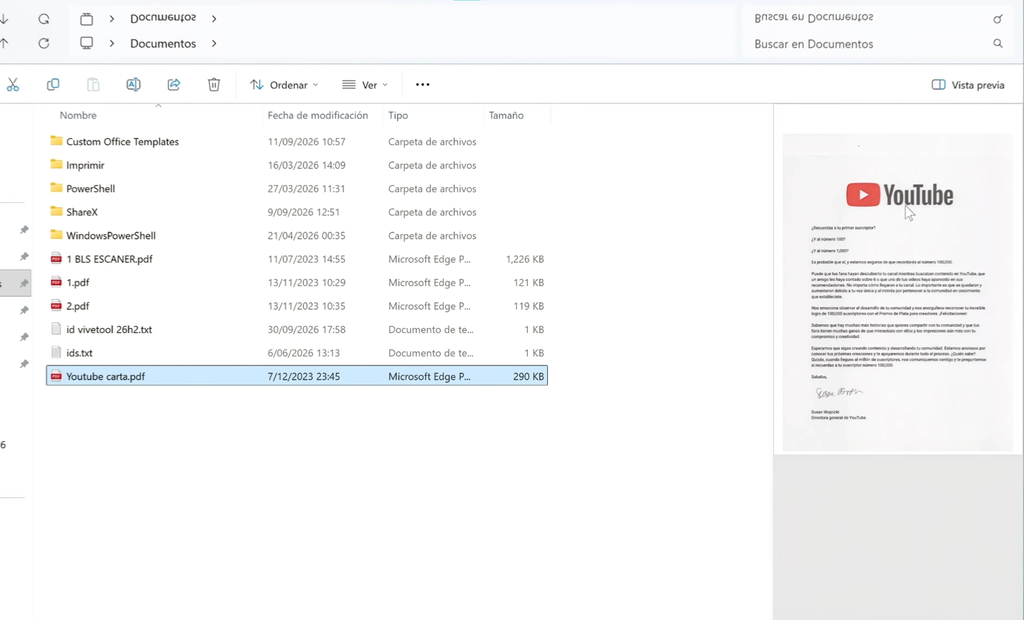Click the YouTube letter preview thumbnail
The height and width of the screenshot is (620, 1024).
[898, 293]
